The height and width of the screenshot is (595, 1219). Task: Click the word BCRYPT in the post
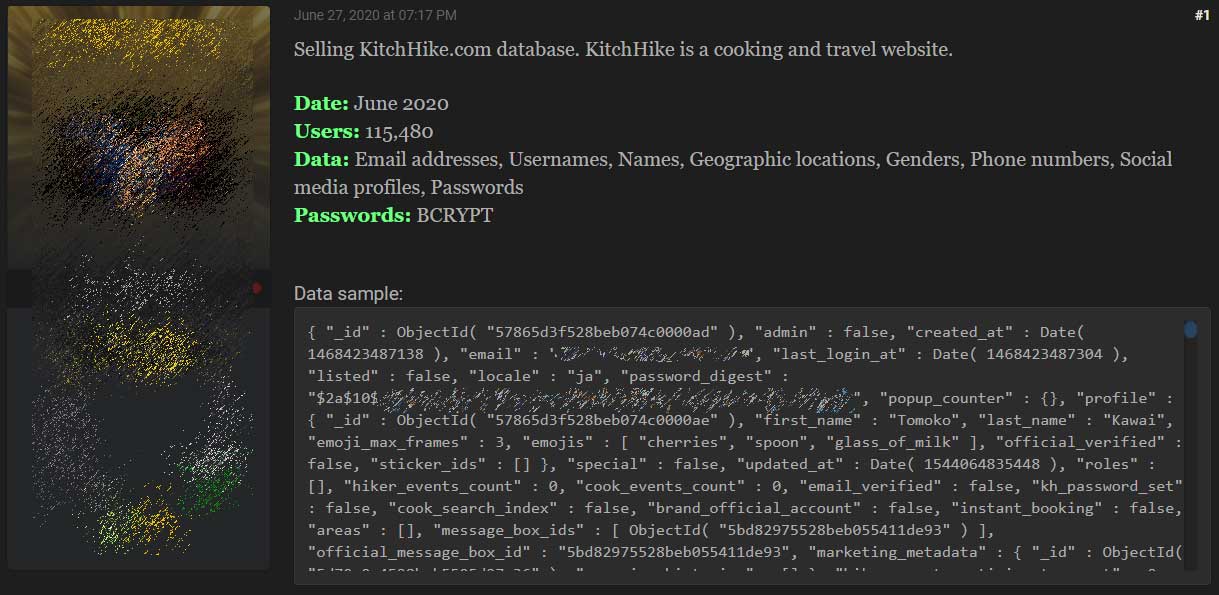[455, 215]
